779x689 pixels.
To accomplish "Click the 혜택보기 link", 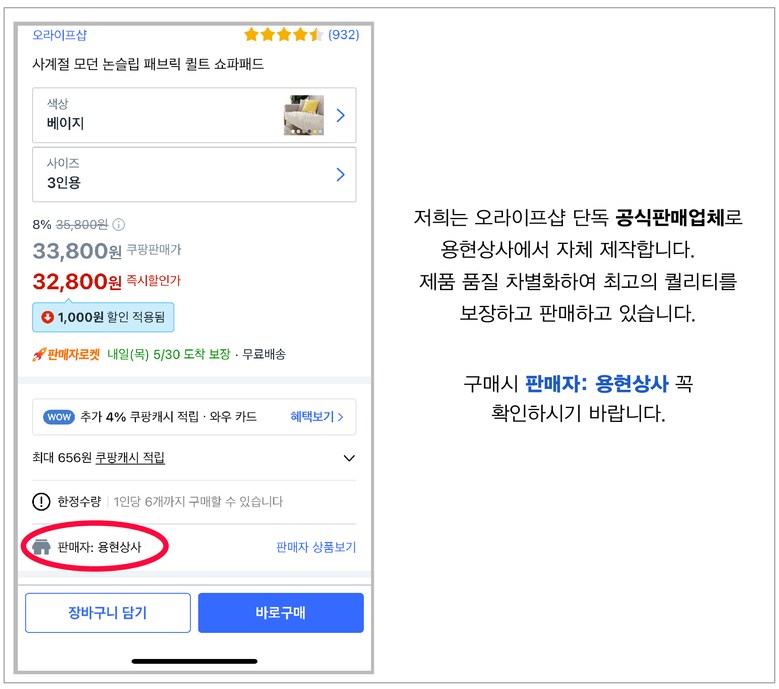I will click(x=316, y=417).
